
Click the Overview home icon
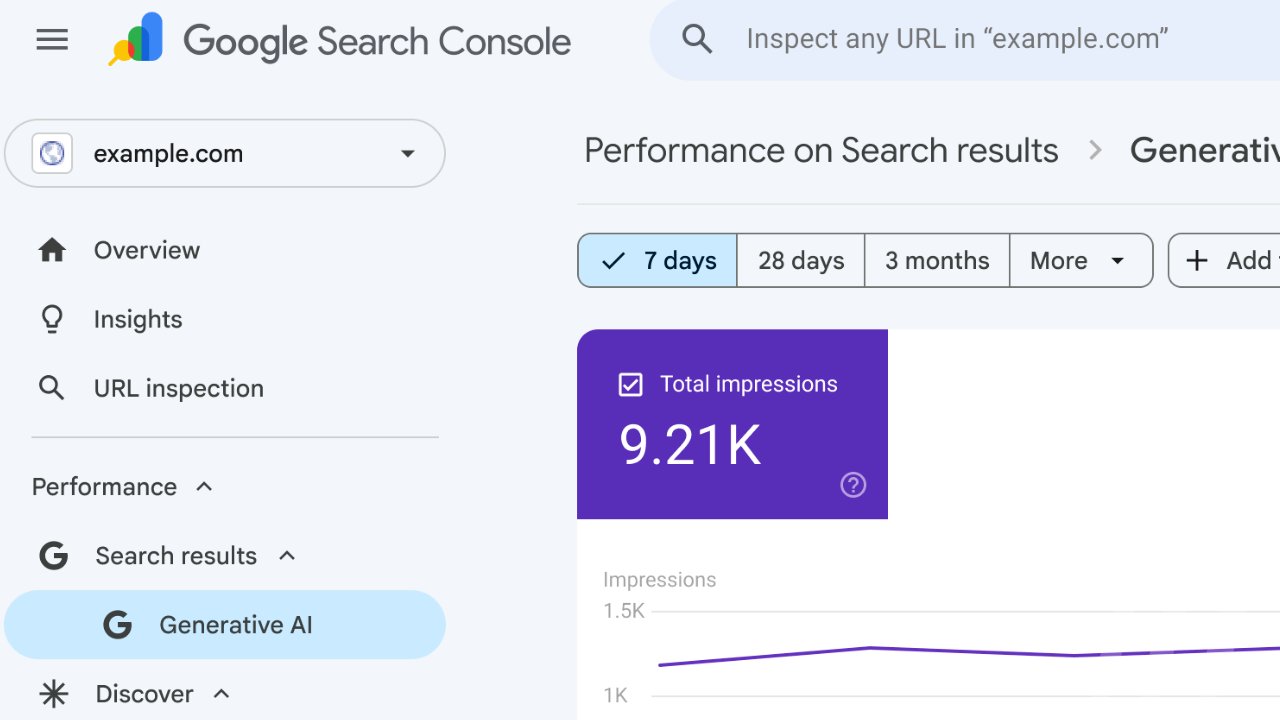[x=52, y=250]
